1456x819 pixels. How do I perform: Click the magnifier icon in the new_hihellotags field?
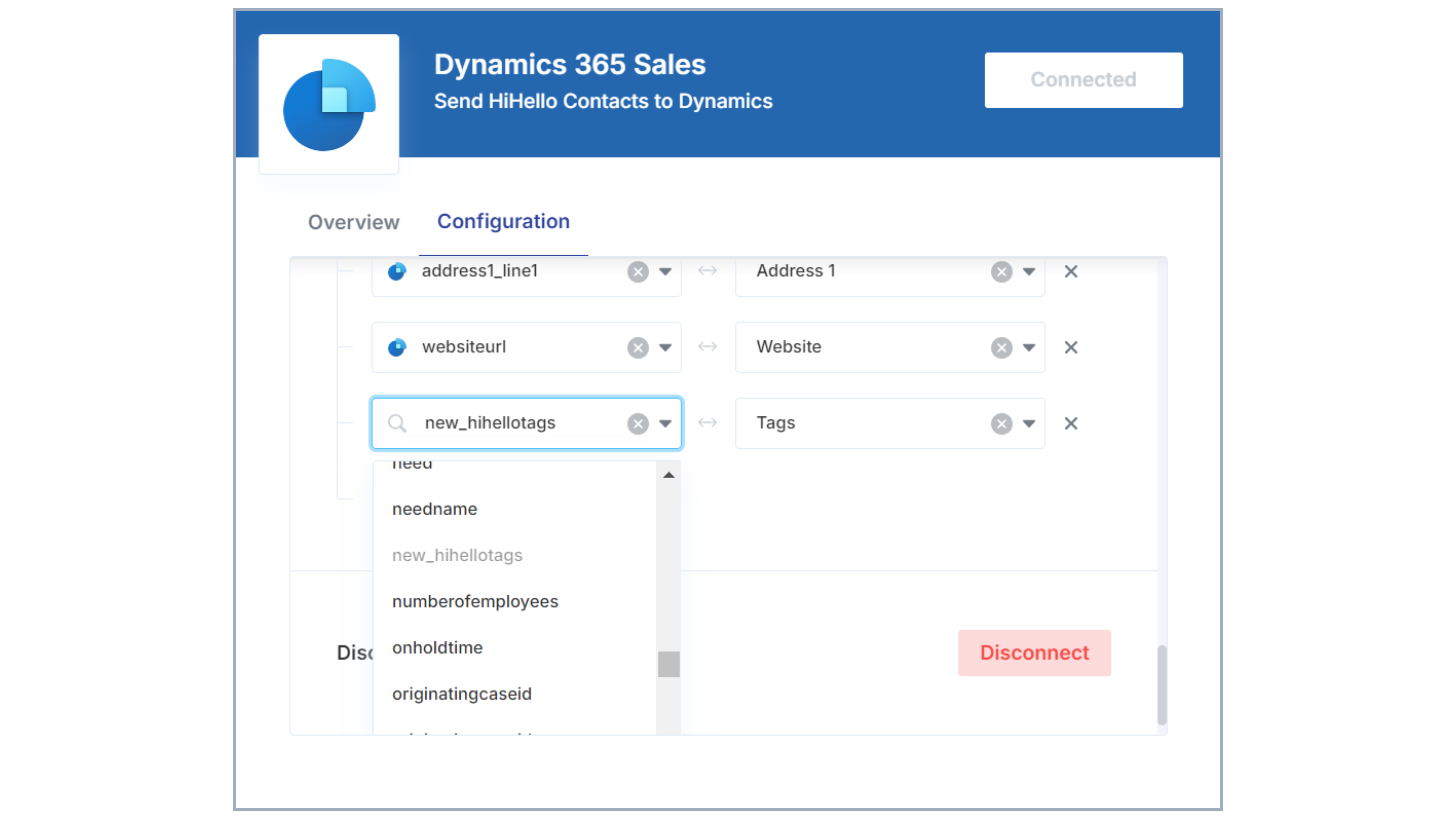coord(397,423)
